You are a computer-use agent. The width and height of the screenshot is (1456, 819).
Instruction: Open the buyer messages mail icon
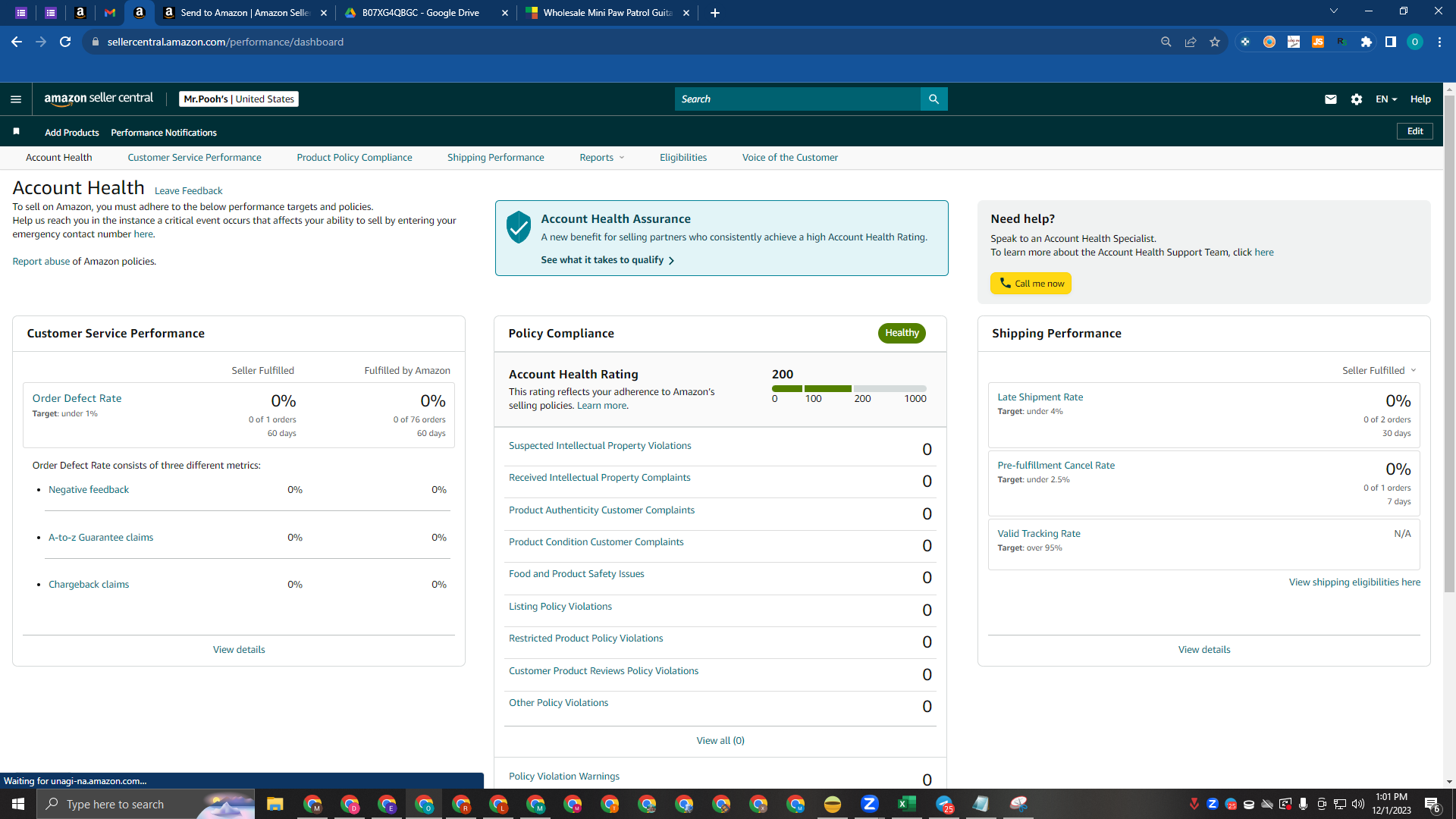pos(1330,99)
